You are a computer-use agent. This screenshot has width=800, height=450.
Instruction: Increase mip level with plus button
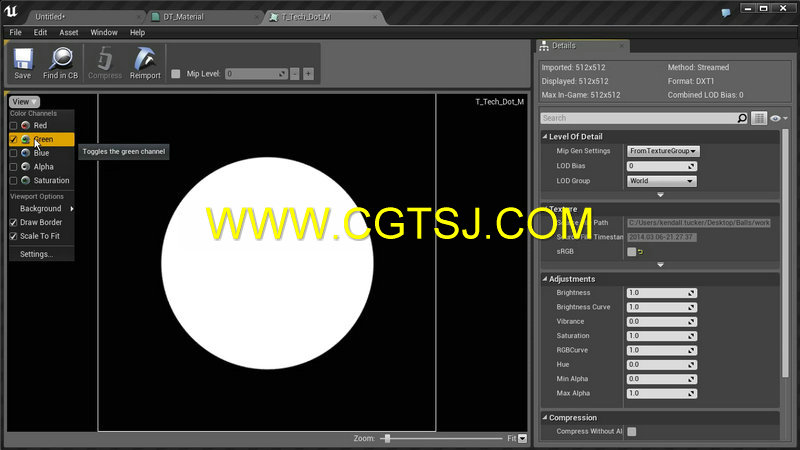308,74
